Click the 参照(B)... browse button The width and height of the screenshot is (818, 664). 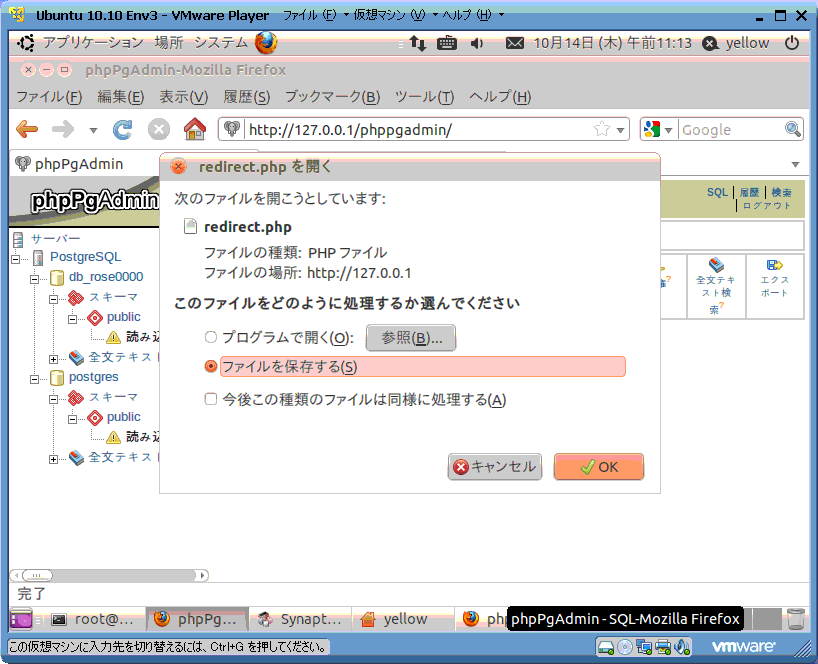coord(411,337)
